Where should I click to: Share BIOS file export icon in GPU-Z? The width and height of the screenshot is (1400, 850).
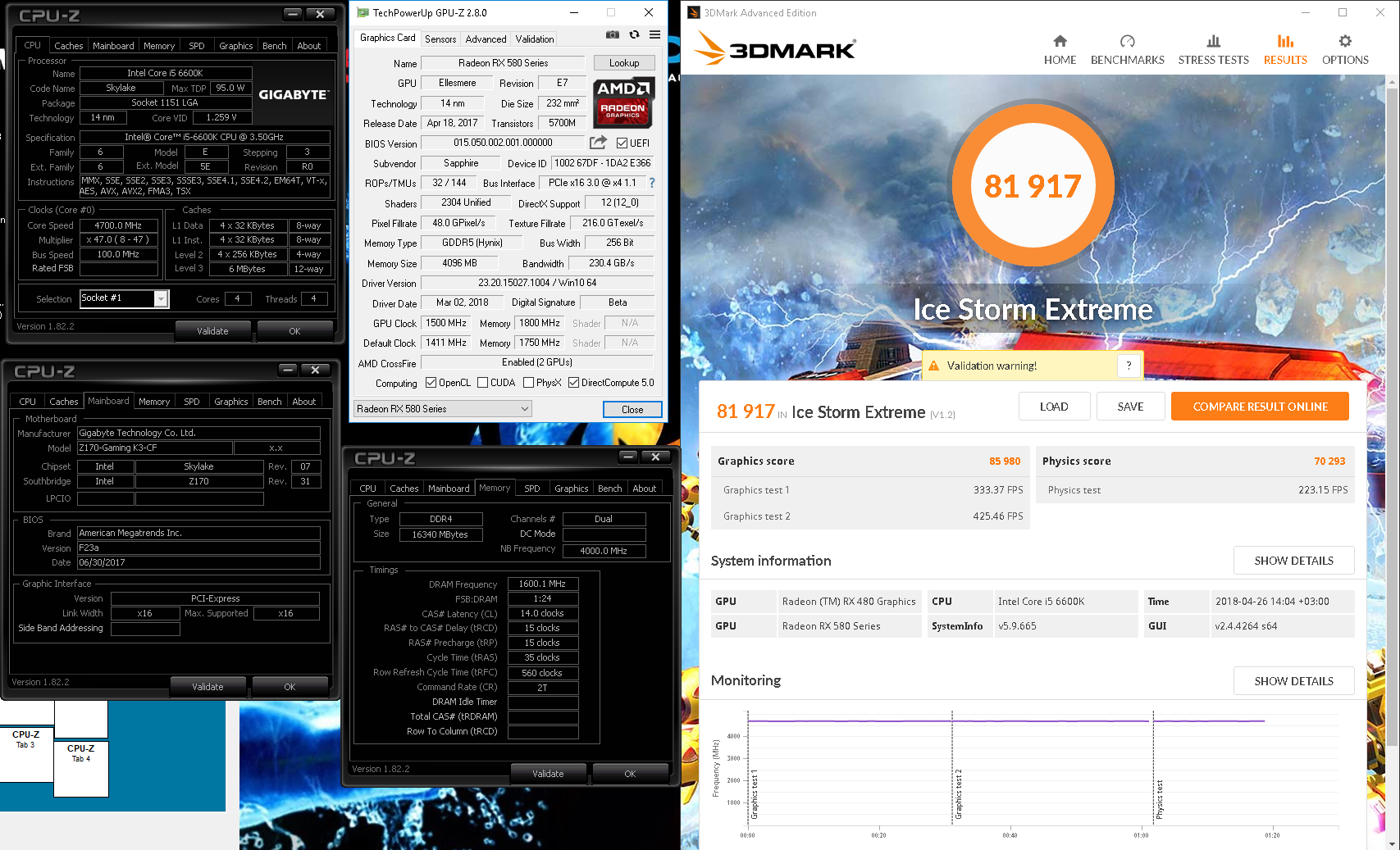coord(599,143)
